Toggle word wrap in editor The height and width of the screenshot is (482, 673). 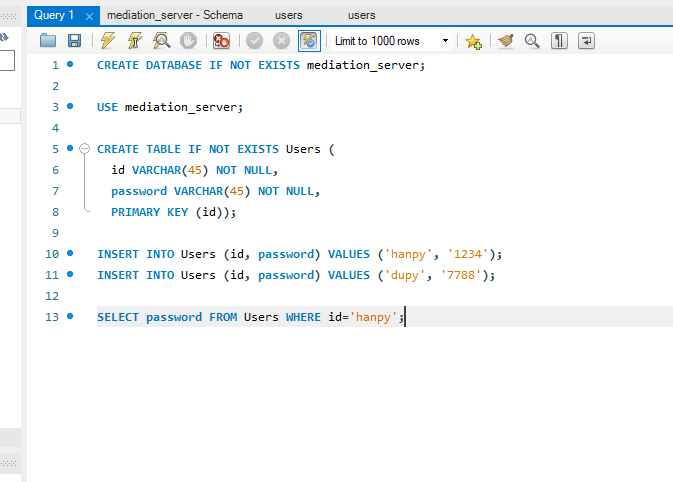point(586,41)
